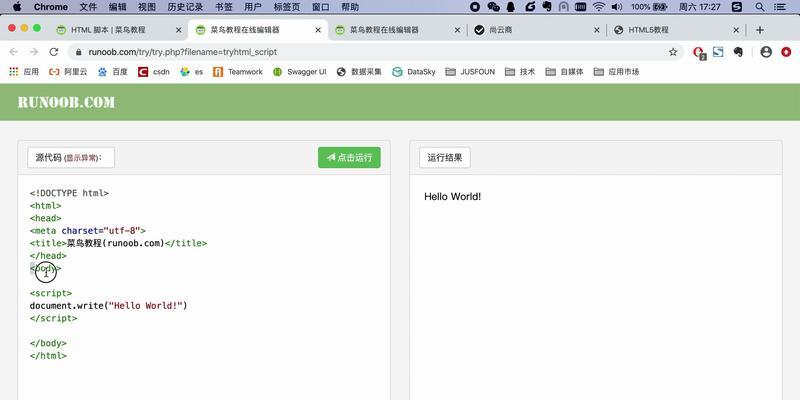Click the red update icon beside the profile avatar
This screenshot has width=800, height=400.
786,52
